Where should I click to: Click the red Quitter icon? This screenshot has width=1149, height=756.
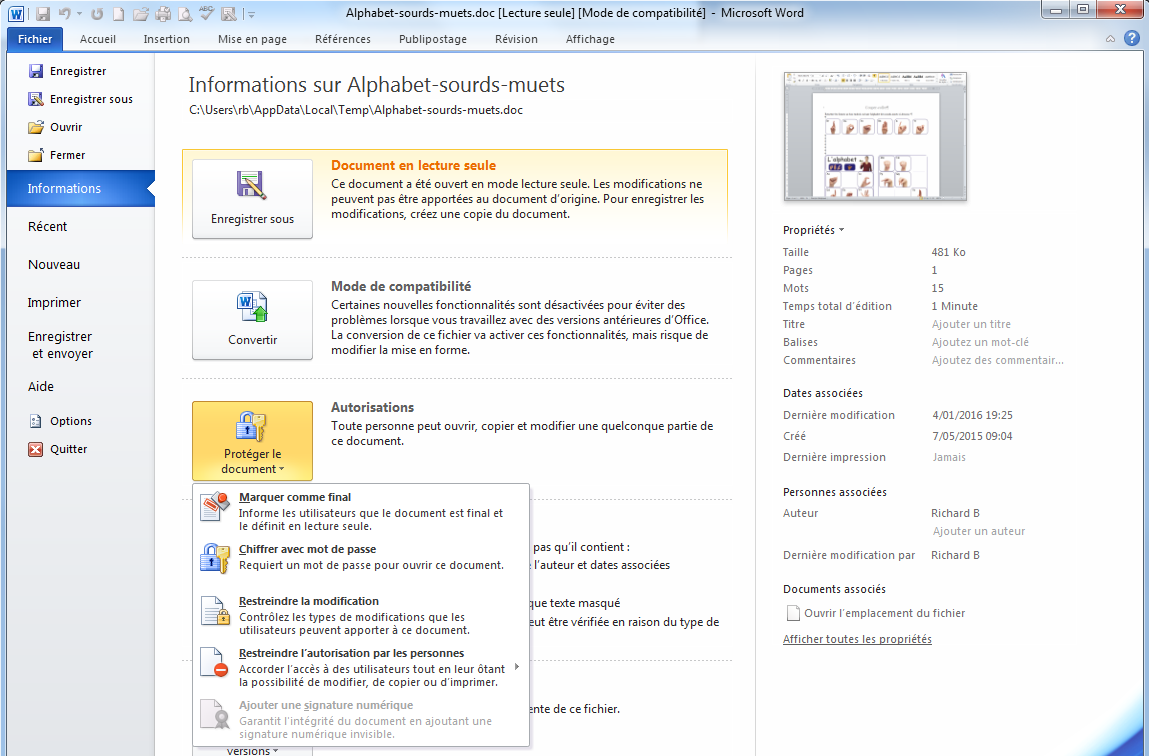click(x=35, y=449)
